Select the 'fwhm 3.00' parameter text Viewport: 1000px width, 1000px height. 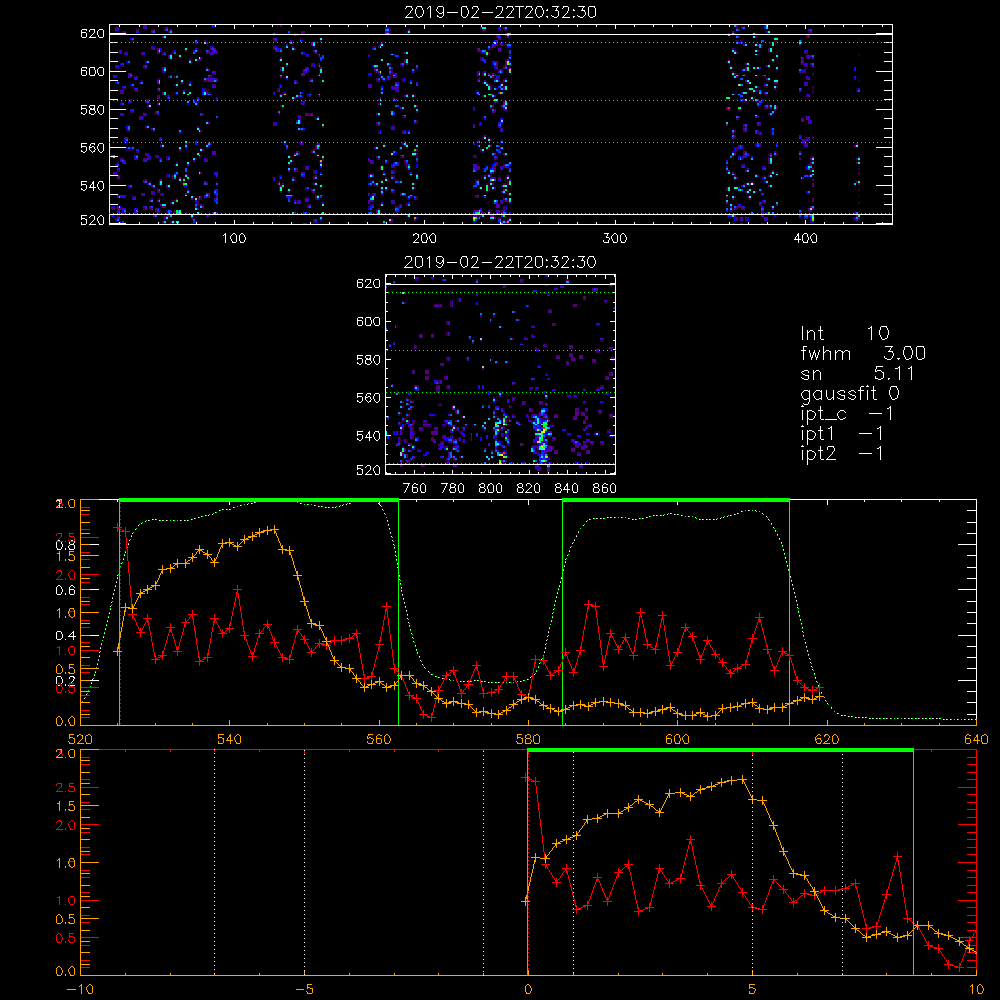863,353
